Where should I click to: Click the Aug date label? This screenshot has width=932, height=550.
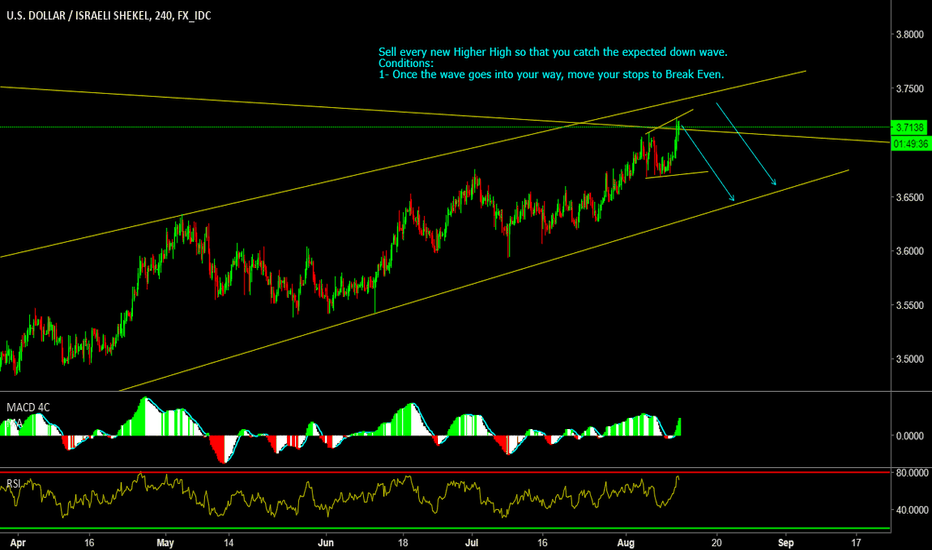[x=626, y=543]
